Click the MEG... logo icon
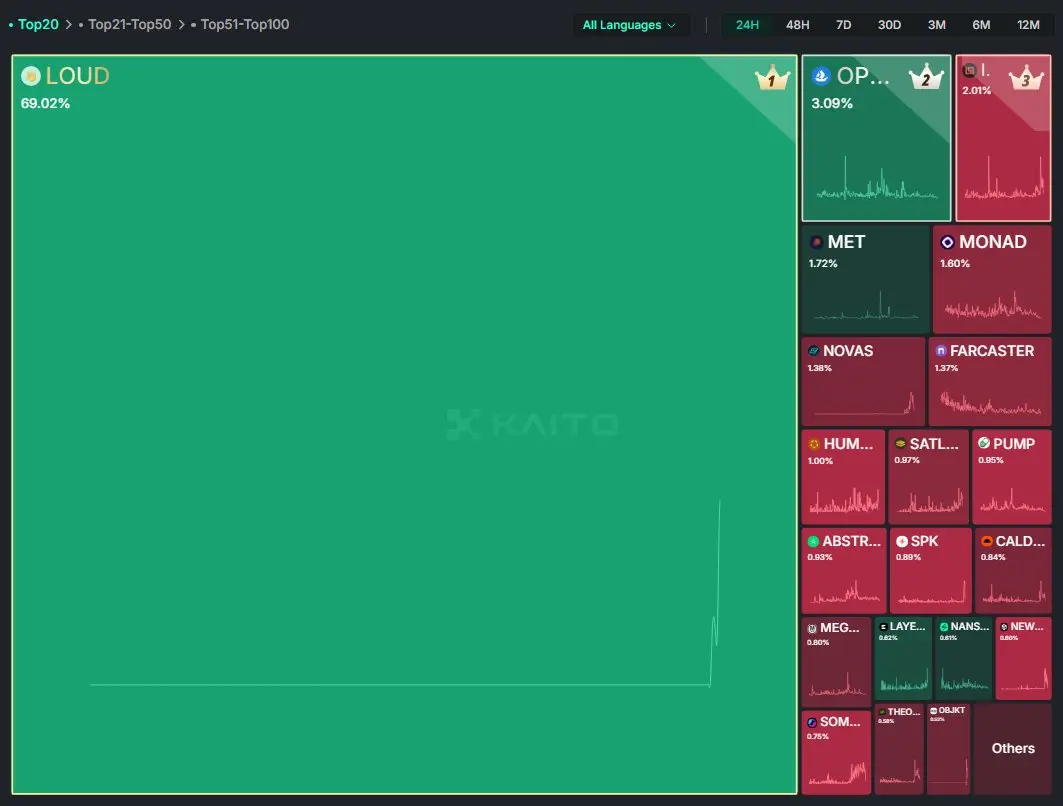Viewport: 1063px width, 806px height. 812,628
